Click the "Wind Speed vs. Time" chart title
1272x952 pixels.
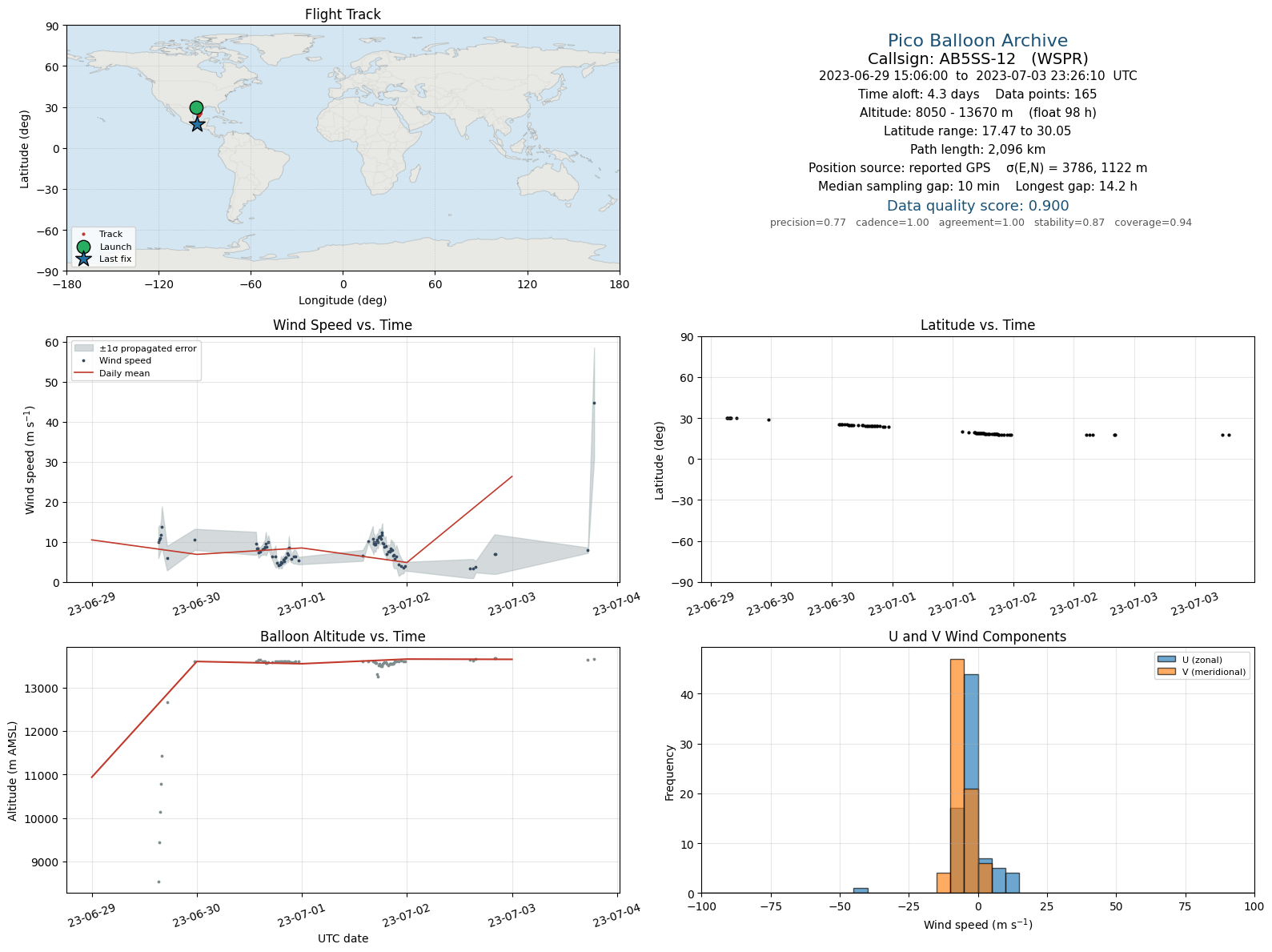[x=343, y=325]
